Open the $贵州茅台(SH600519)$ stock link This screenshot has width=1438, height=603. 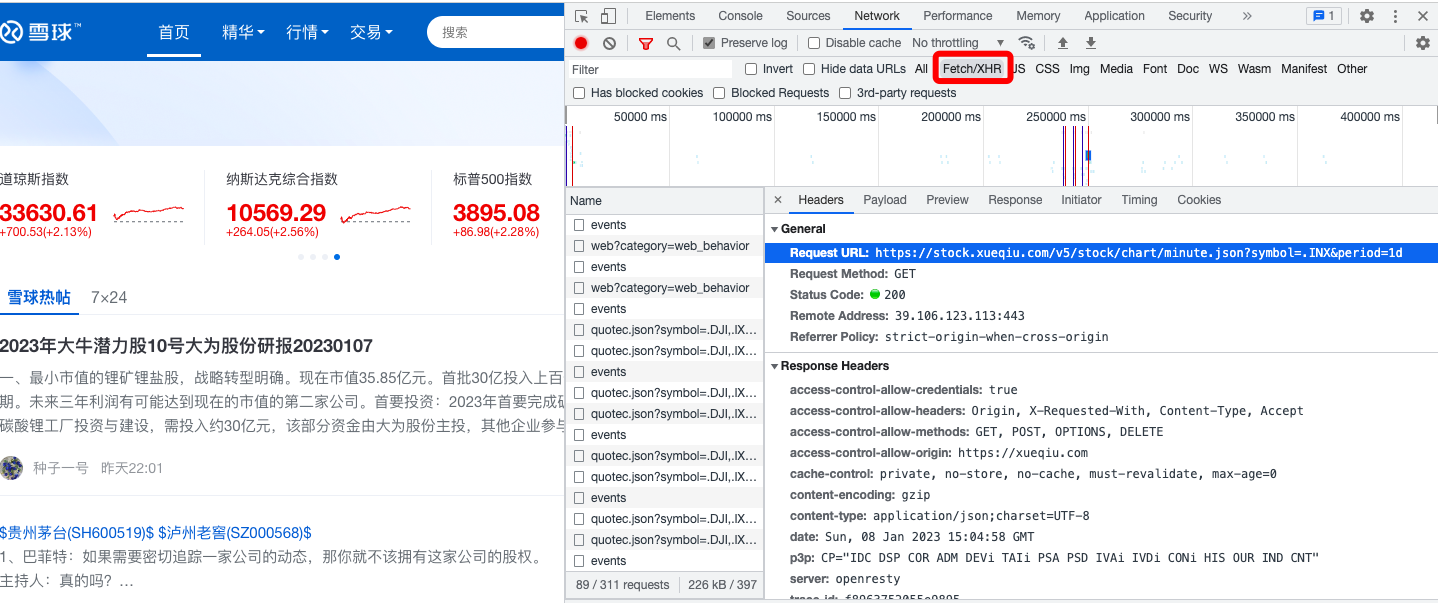tap(77, 533)
